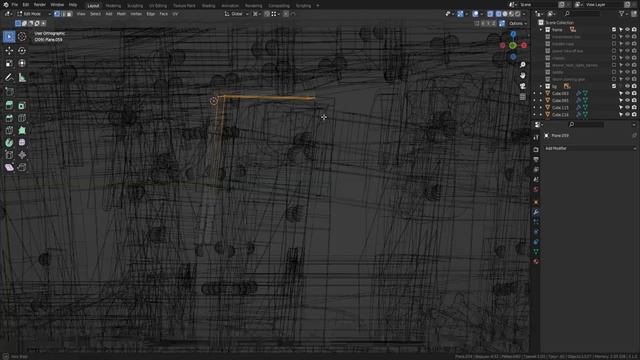Screen dimensions: 640x360
Task: Toggle exclude checkbox for bg collection
Action: pyautogui.click(x=614, y=86)
